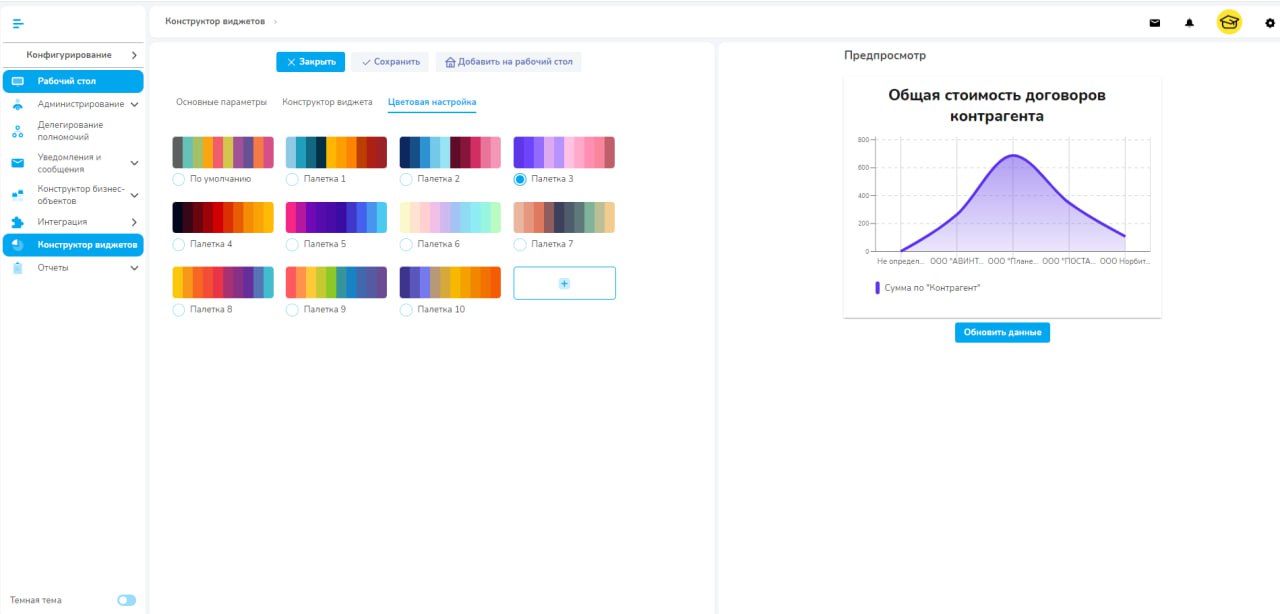This screenshot has height=614, width=1280.
Task: Toggle the Темная тема switch
Action: pos(126,600)
